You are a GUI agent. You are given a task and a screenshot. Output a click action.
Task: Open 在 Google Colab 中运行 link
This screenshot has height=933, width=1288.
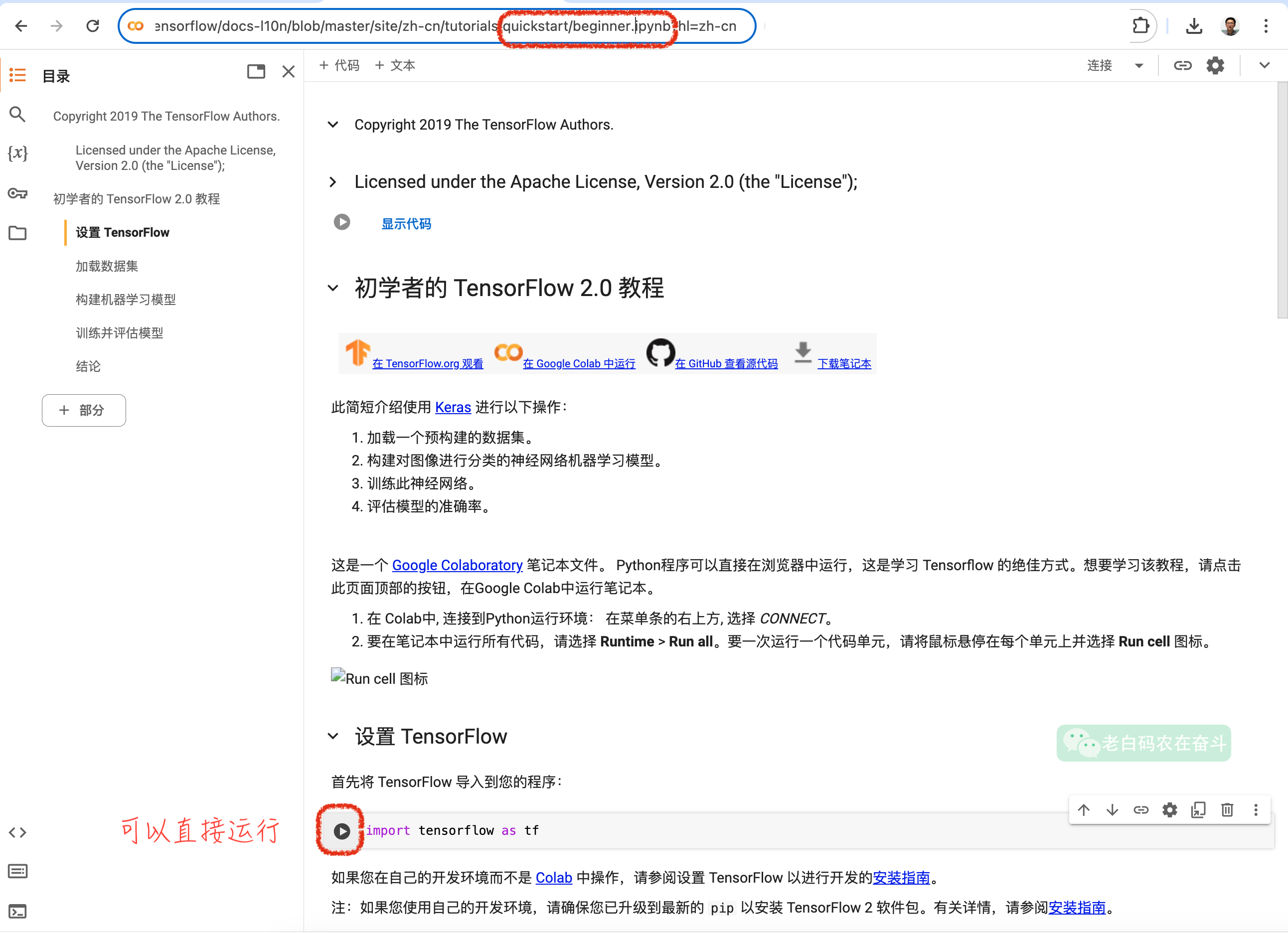579,363
